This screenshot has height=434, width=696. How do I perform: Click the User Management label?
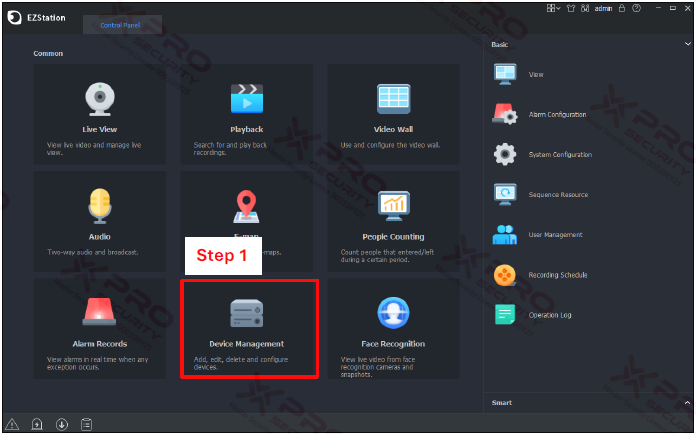click(x=555, y=235)
